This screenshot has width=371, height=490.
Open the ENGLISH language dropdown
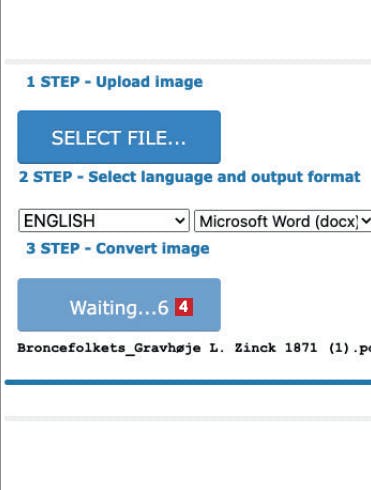coord(104,220)
